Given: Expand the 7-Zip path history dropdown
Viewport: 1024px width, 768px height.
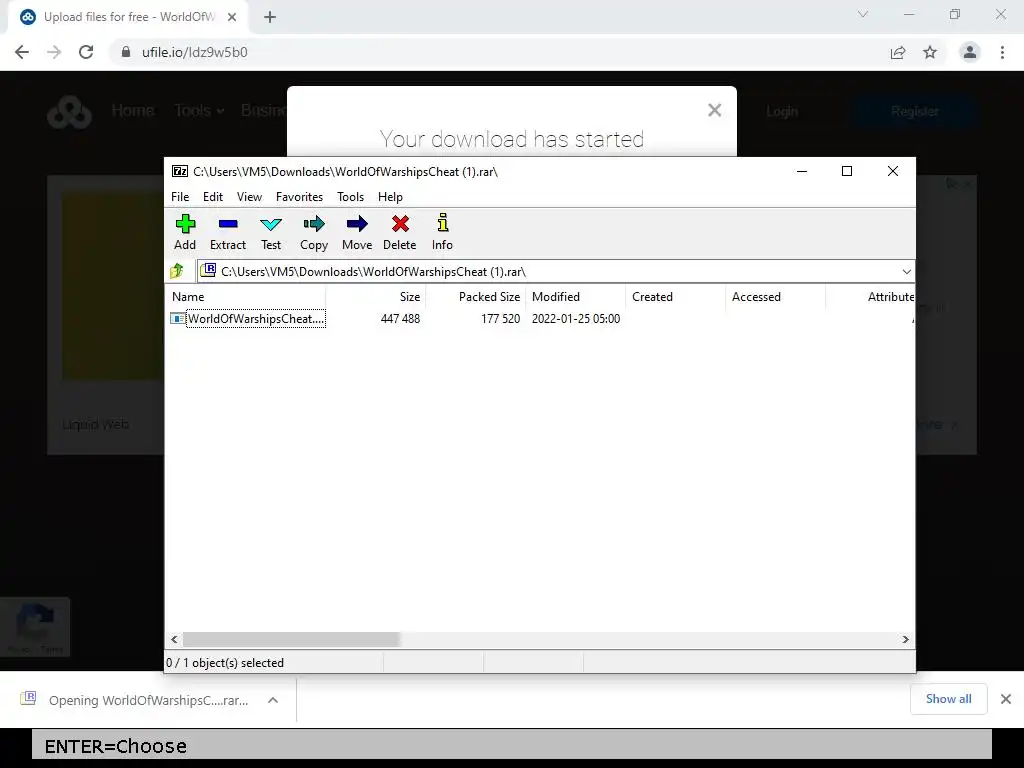Looking at the screenshot, I should click(906, 272).
